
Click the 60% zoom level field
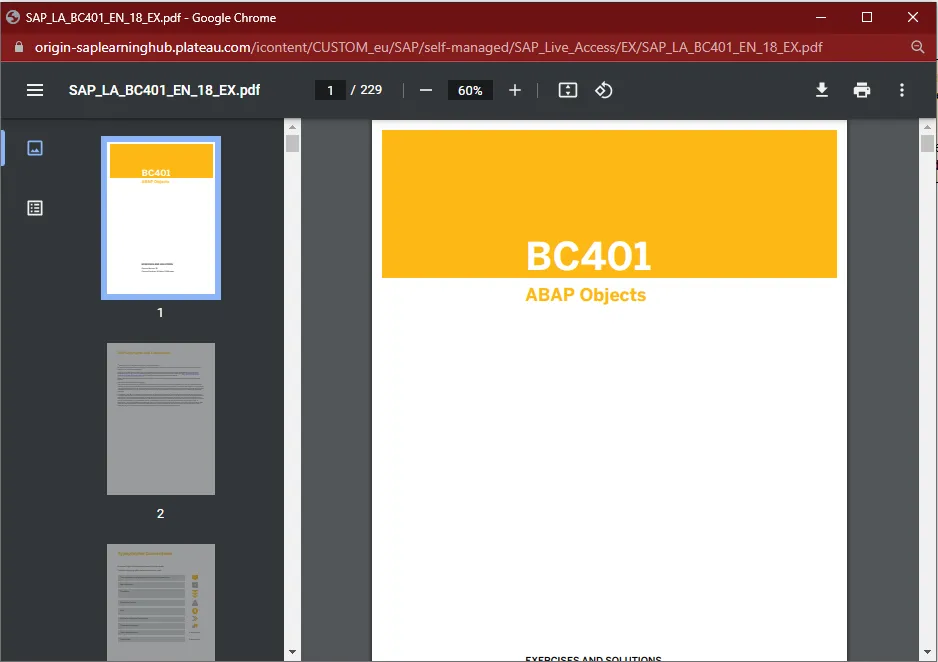470,90
